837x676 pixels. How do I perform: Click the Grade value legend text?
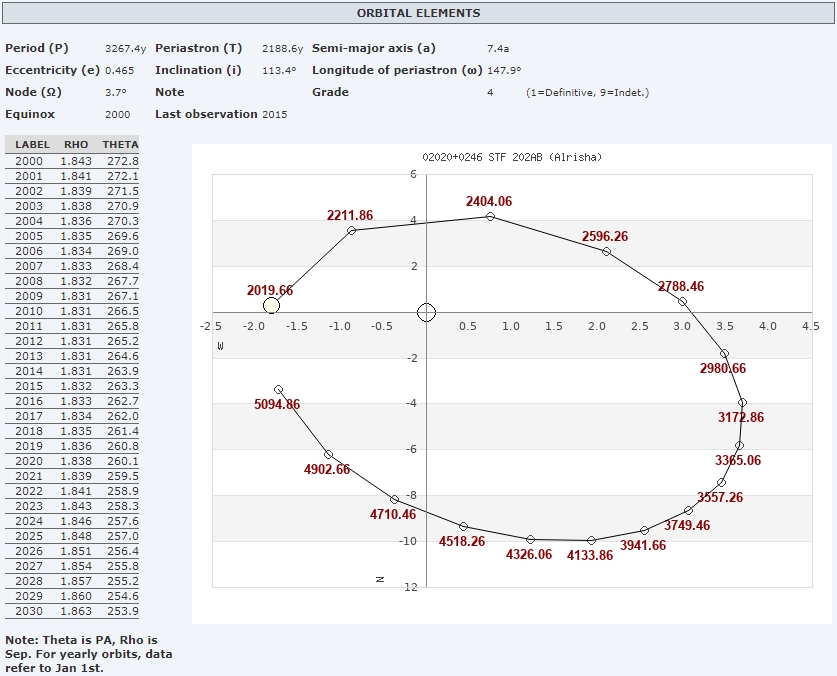point(587,92)
